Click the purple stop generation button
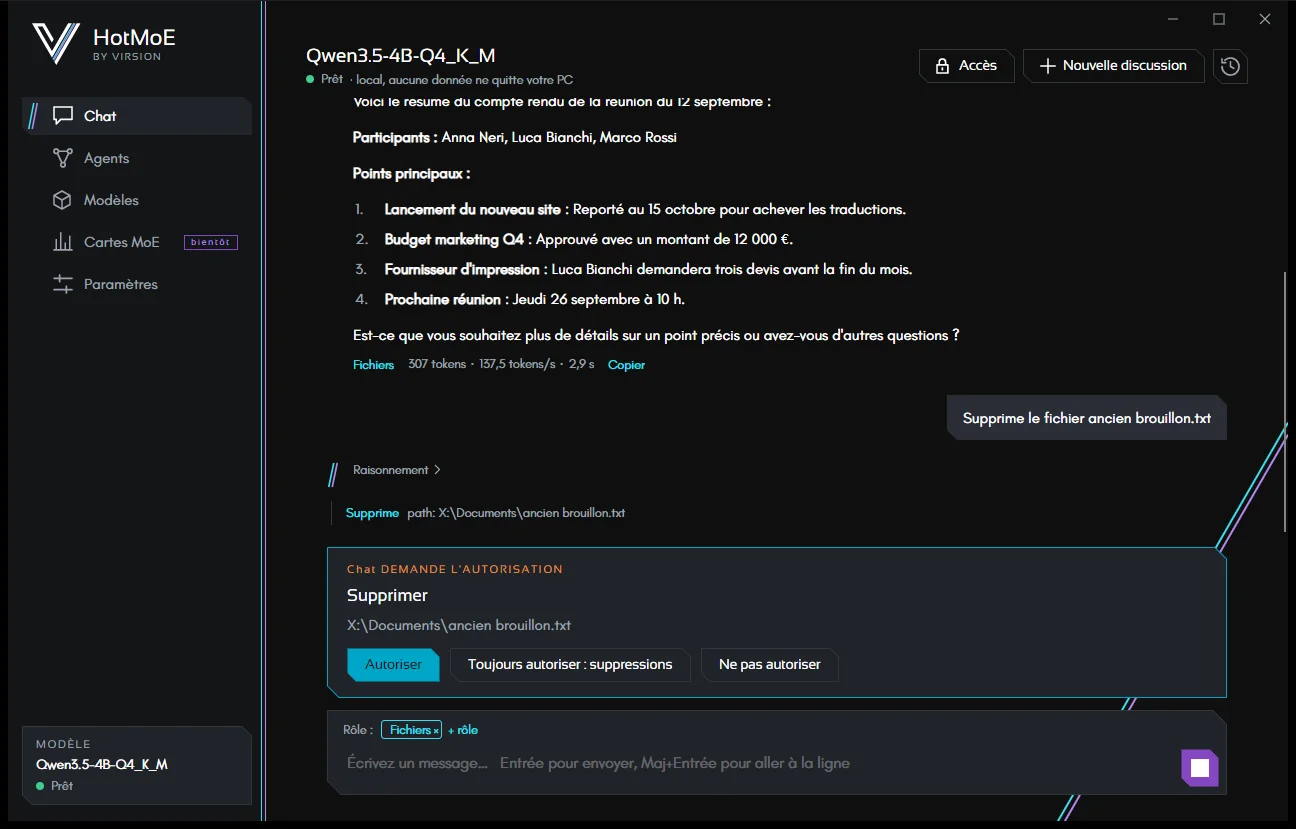 click(x=1200, y=768)
